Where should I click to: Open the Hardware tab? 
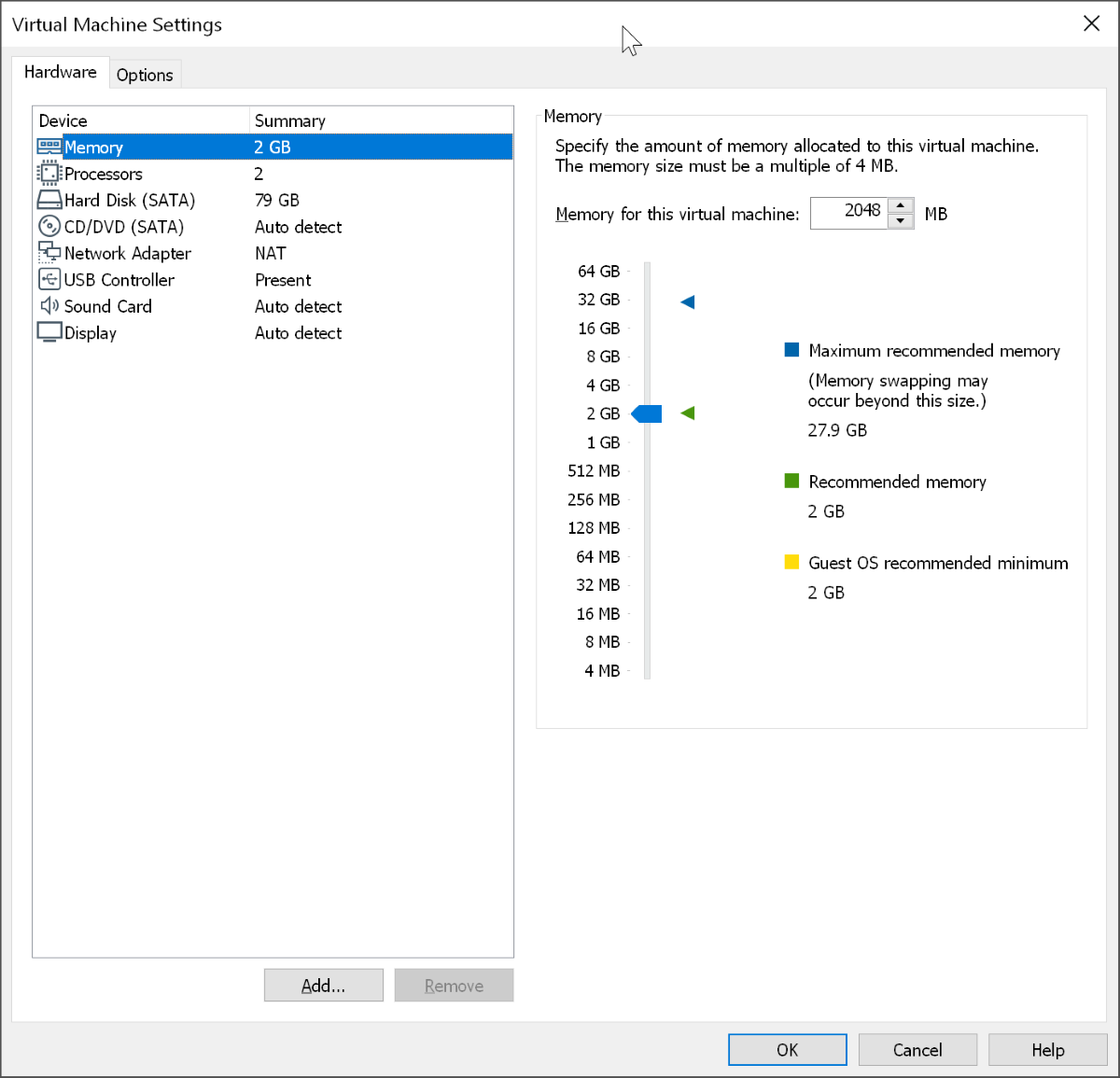(x=61, y=72)
